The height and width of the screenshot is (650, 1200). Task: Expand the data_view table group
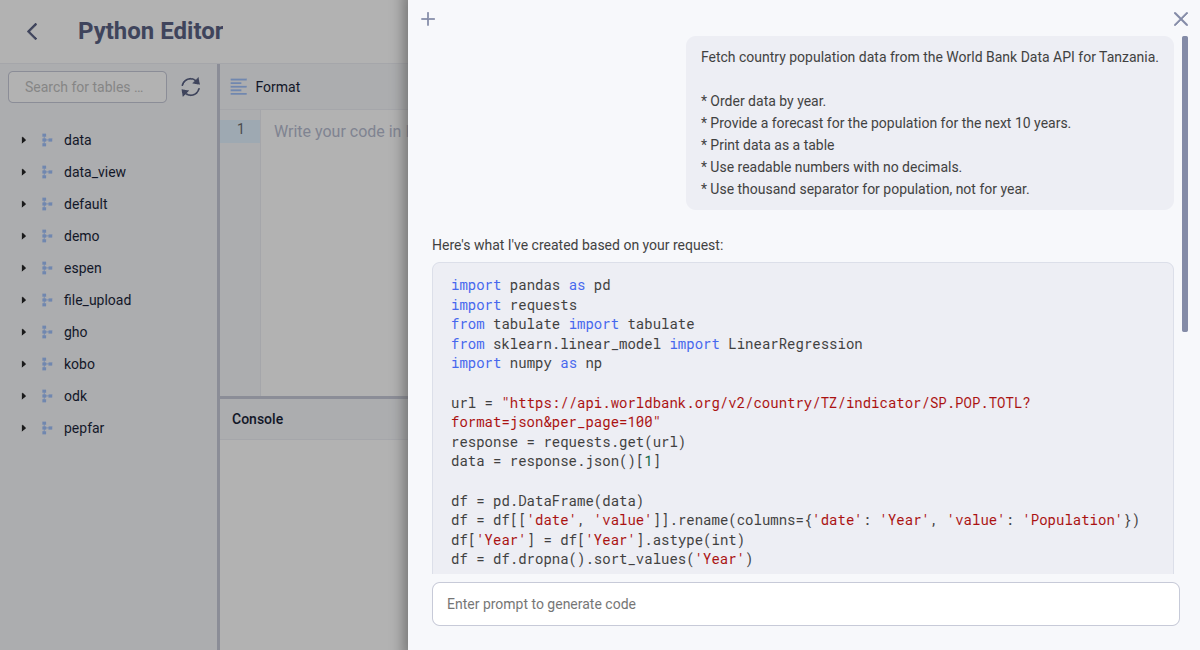pyautogui.click(x=23, y=172)
